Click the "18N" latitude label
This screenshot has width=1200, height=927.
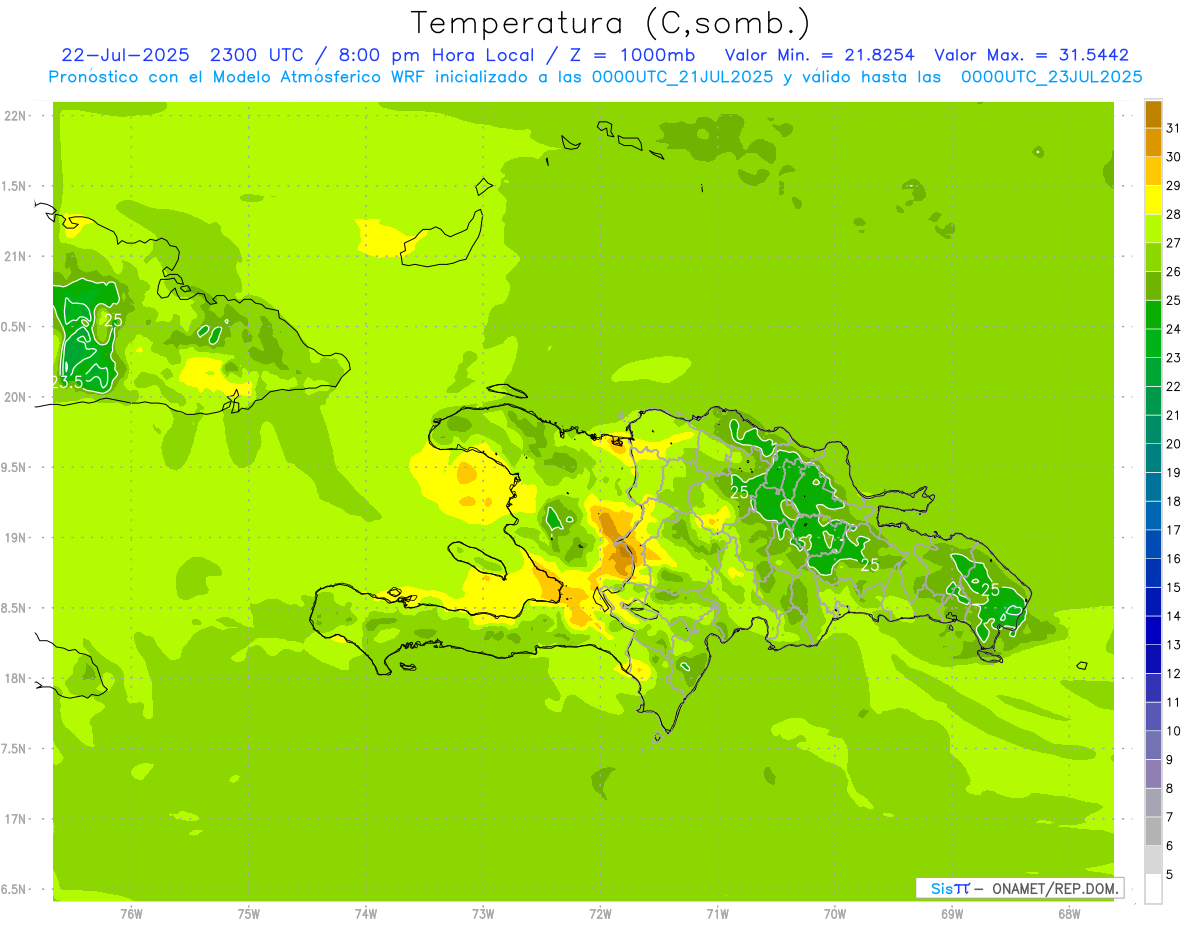click(16, 678)
